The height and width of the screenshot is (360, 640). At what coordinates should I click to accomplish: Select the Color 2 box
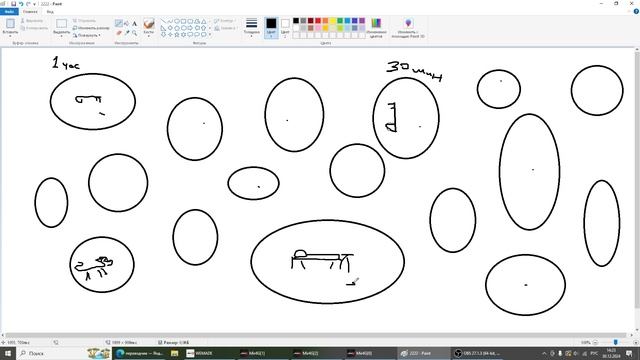(x=285, y=27)
